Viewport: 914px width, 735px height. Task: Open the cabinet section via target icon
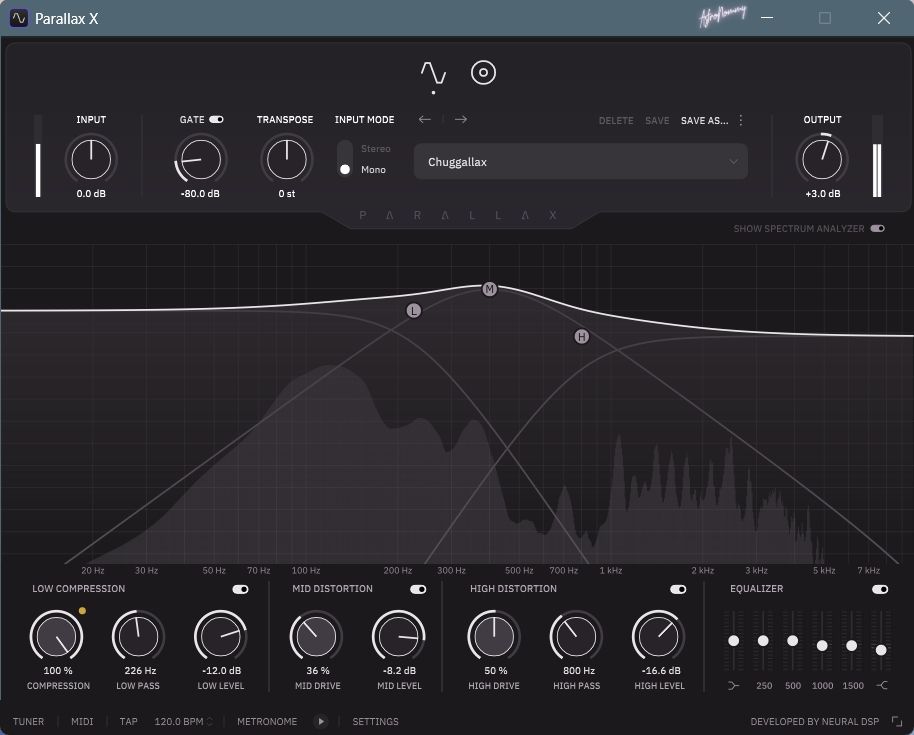tap(483, 72)
